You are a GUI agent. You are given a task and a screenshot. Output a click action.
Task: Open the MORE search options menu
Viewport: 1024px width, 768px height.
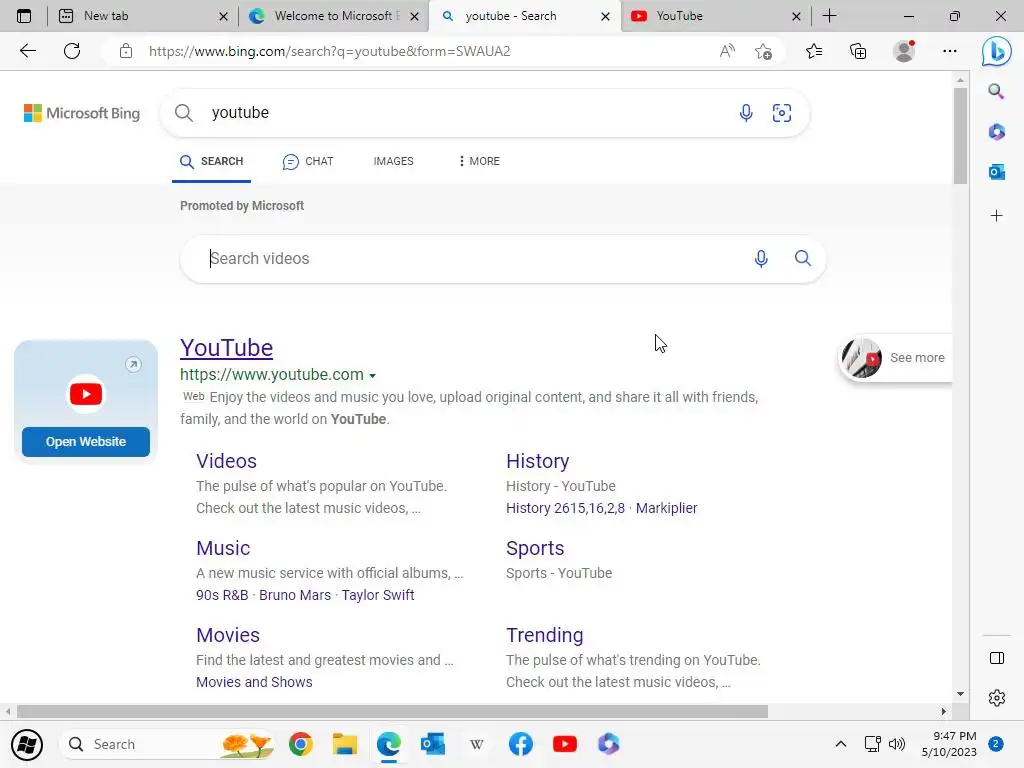pos(479,161)
